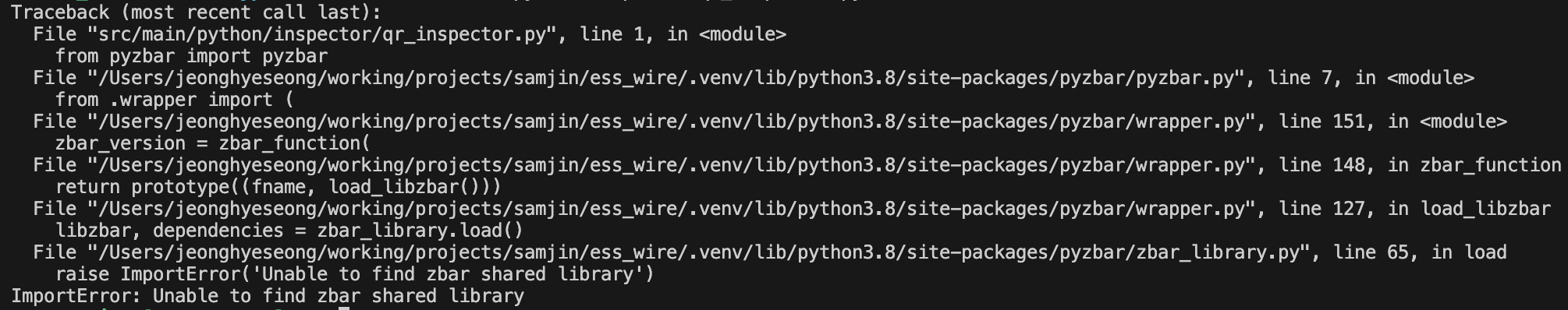Click the 'from pyzbar import pyzbar' code line
This screenshot has width=1568, height=310.
191,56
